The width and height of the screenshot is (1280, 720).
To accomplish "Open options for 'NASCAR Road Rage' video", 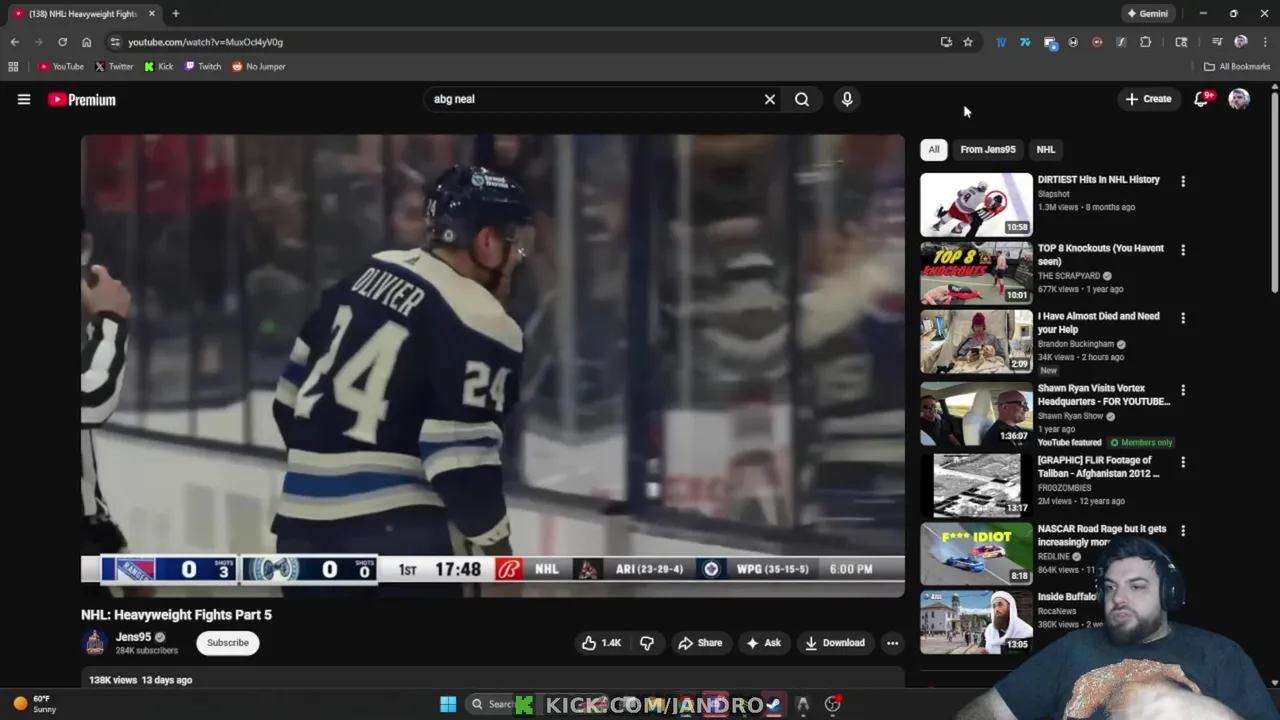I will [1183, 531].
